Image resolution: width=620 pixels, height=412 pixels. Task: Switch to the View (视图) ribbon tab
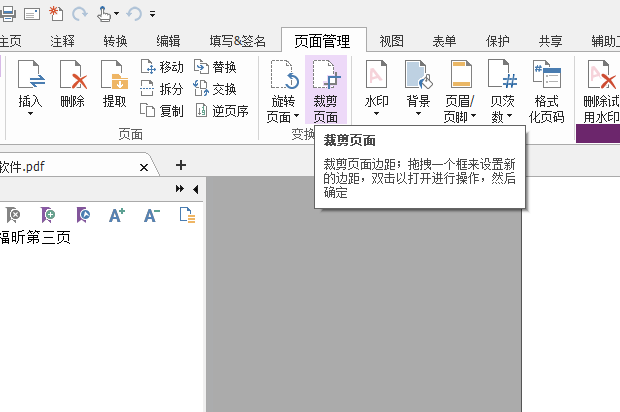click(x=391, y=41)
